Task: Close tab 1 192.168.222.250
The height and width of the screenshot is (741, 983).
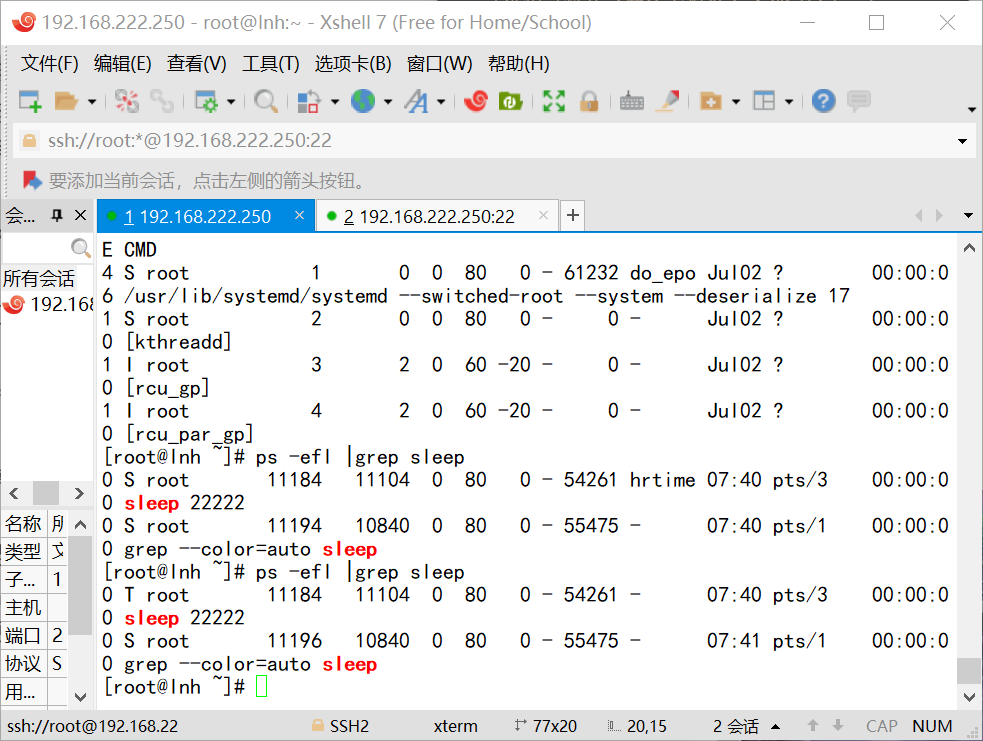Action: [x=300, y=216]
